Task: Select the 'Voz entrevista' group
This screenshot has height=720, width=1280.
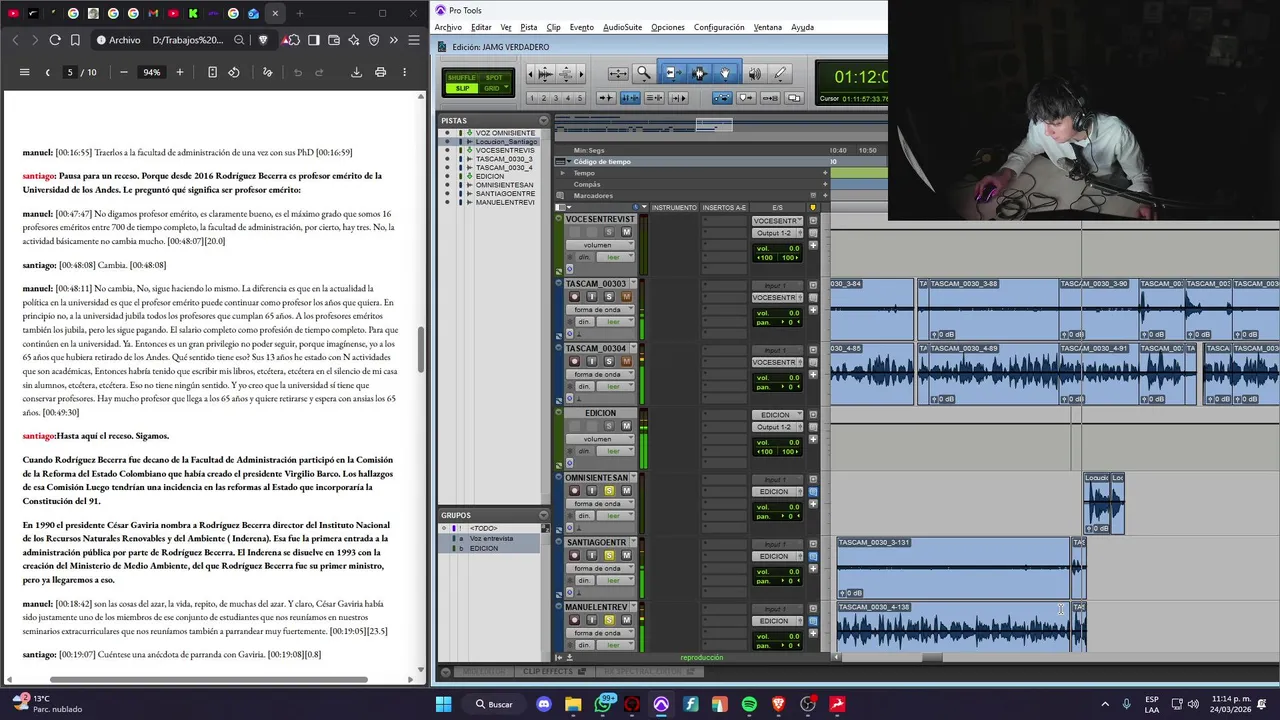Action: 491,538
